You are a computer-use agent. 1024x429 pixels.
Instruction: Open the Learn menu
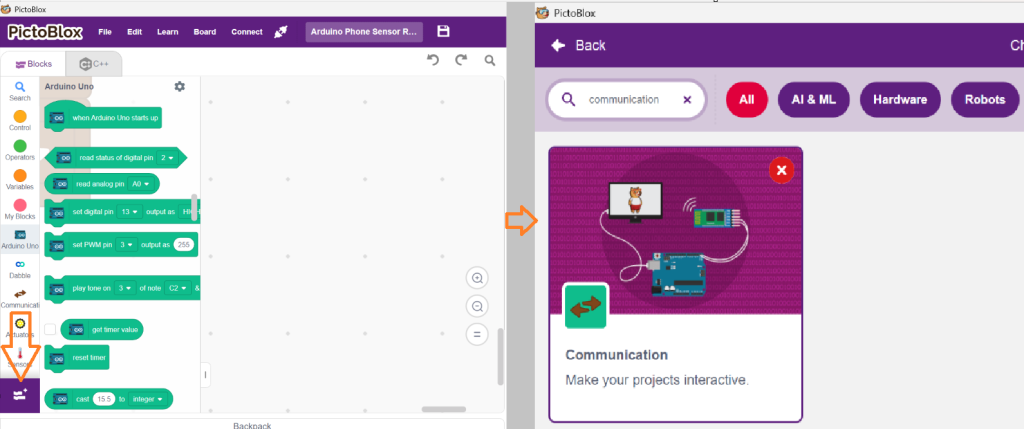point(168,32)
